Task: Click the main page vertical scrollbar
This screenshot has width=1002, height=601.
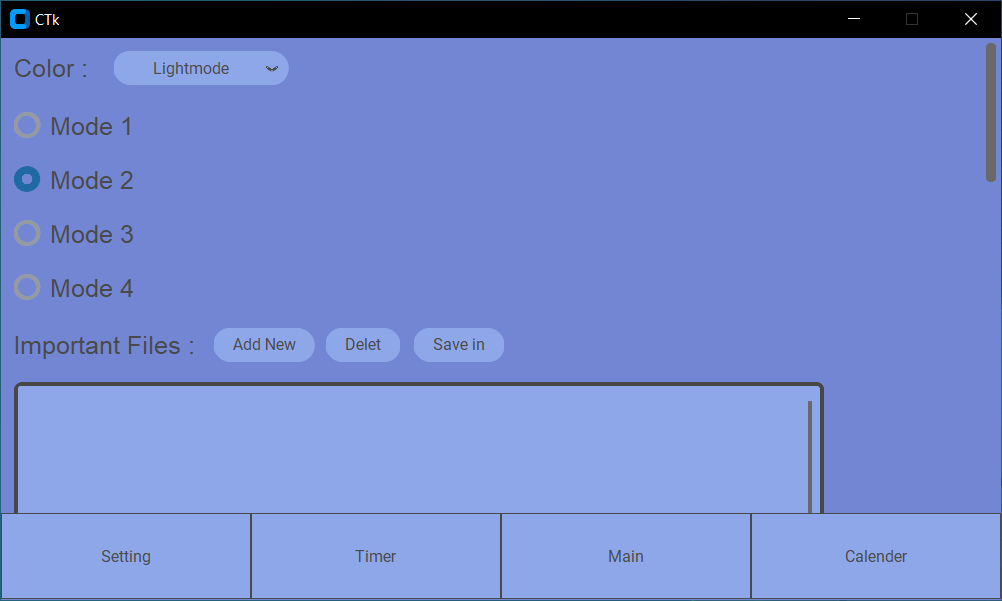Action: 991,113
